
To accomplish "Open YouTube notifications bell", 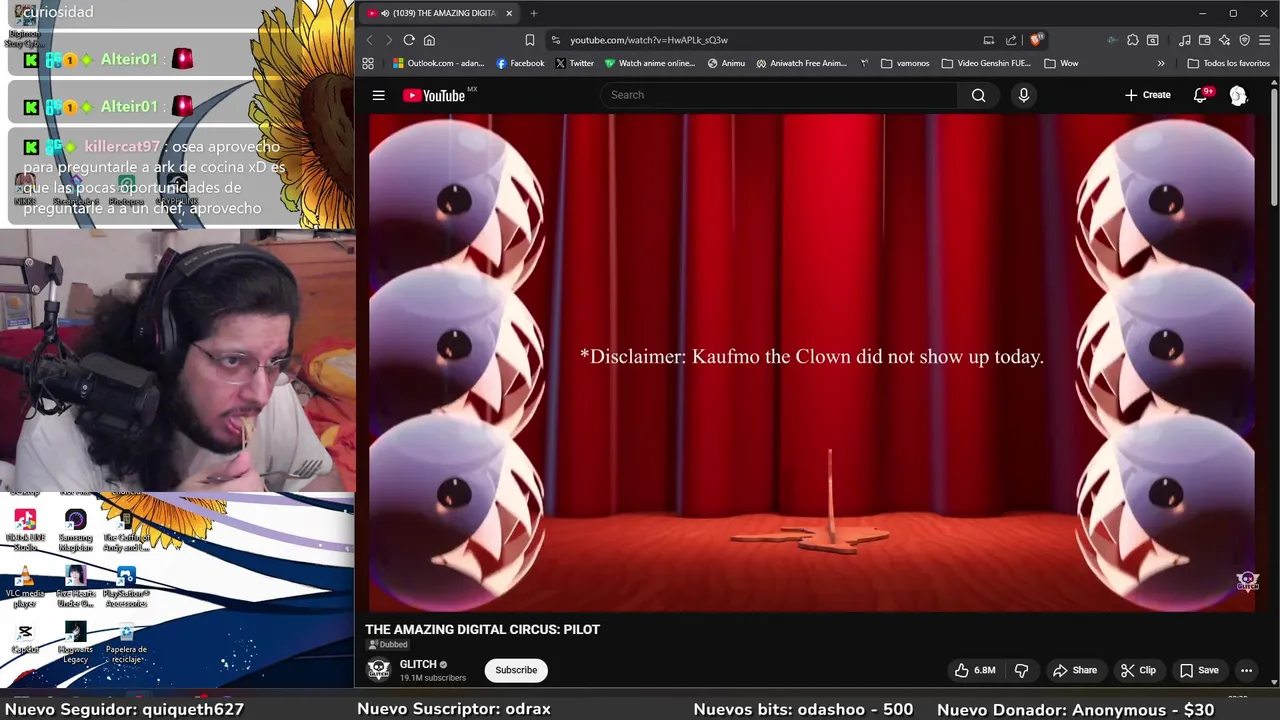I will pos(1201,95).
